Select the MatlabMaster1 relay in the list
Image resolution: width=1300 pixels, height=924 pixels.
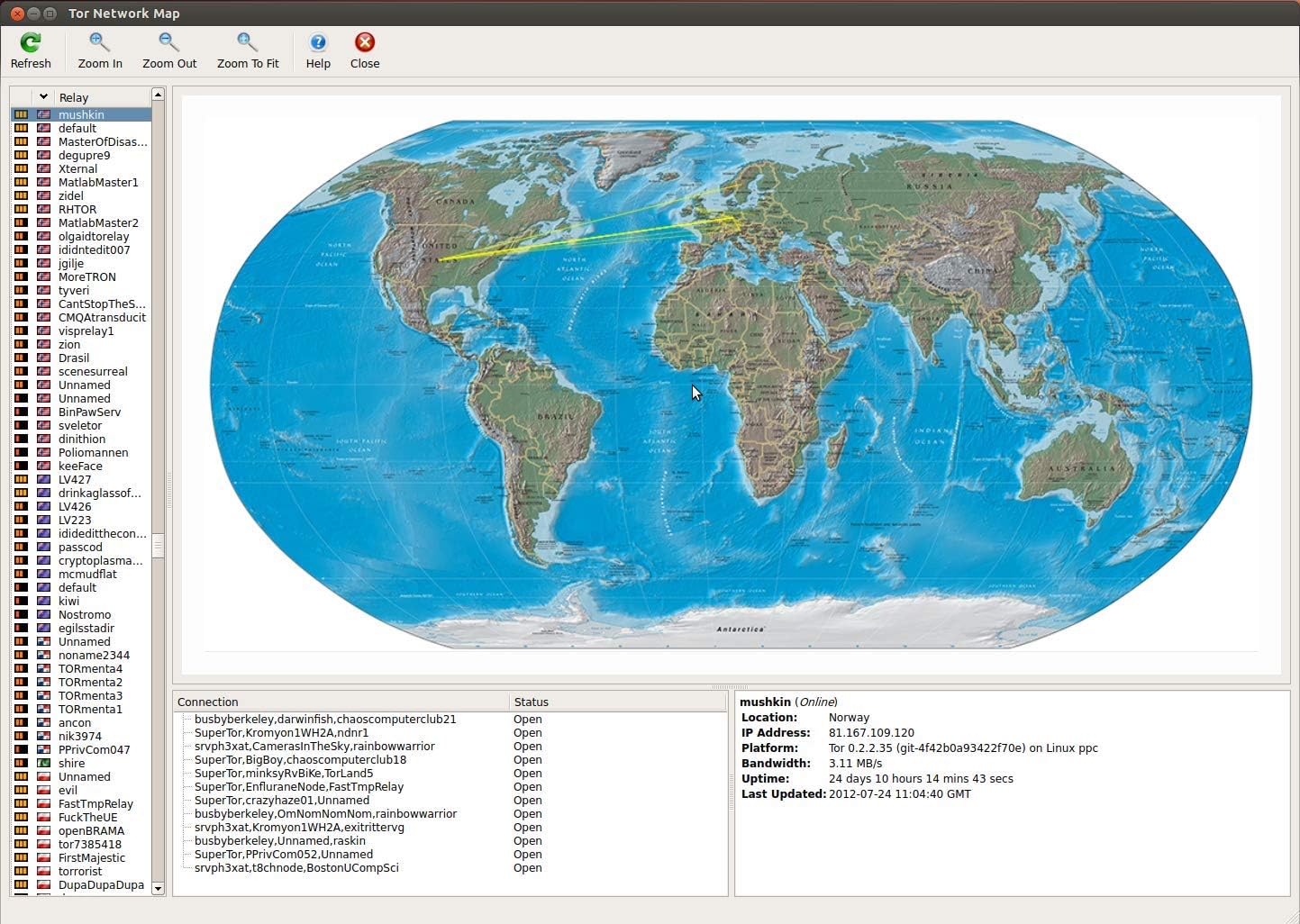coord(98,182)
